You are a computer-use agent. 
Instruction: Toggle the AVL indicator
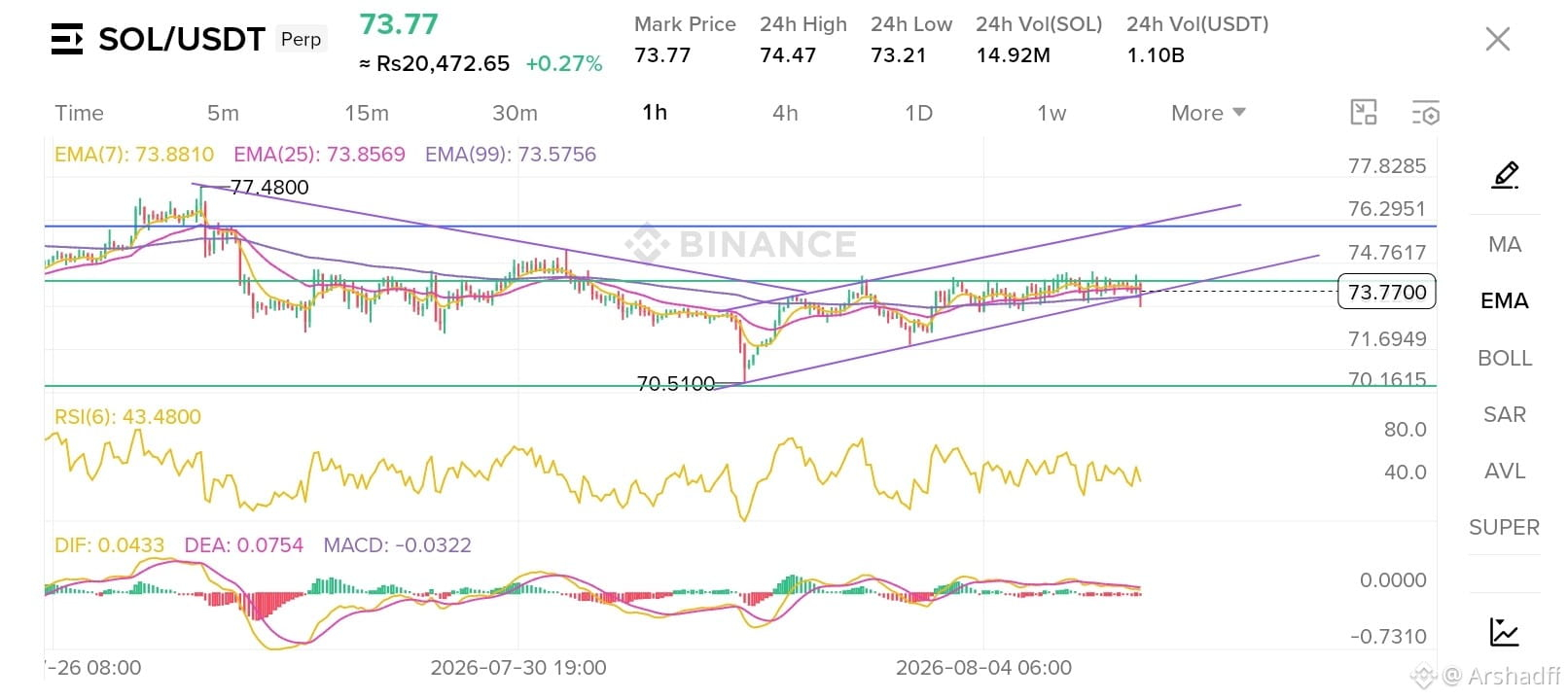[x=1505, y=471]
